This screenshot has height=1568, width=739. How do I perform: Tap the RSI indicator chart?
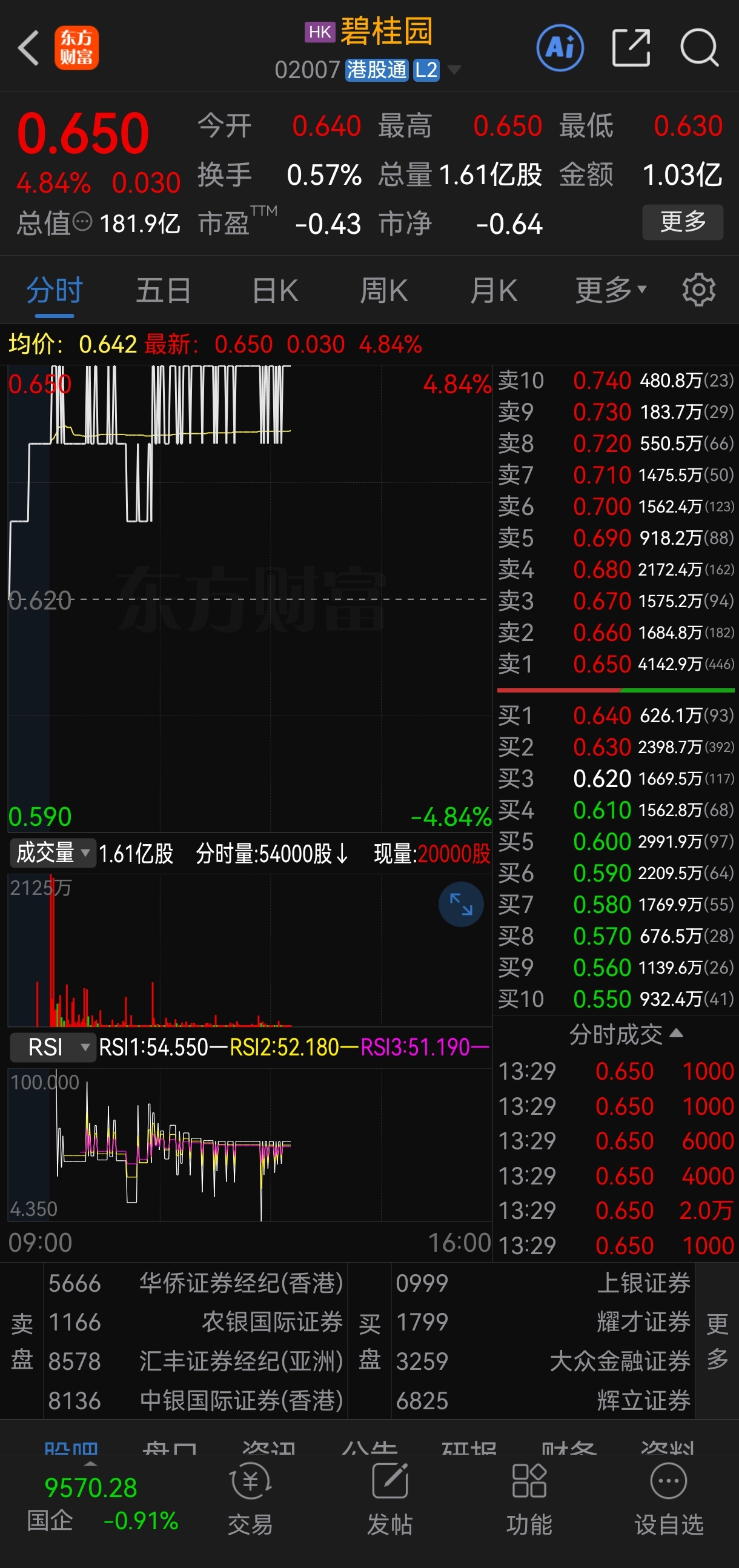coord(250,1144)
